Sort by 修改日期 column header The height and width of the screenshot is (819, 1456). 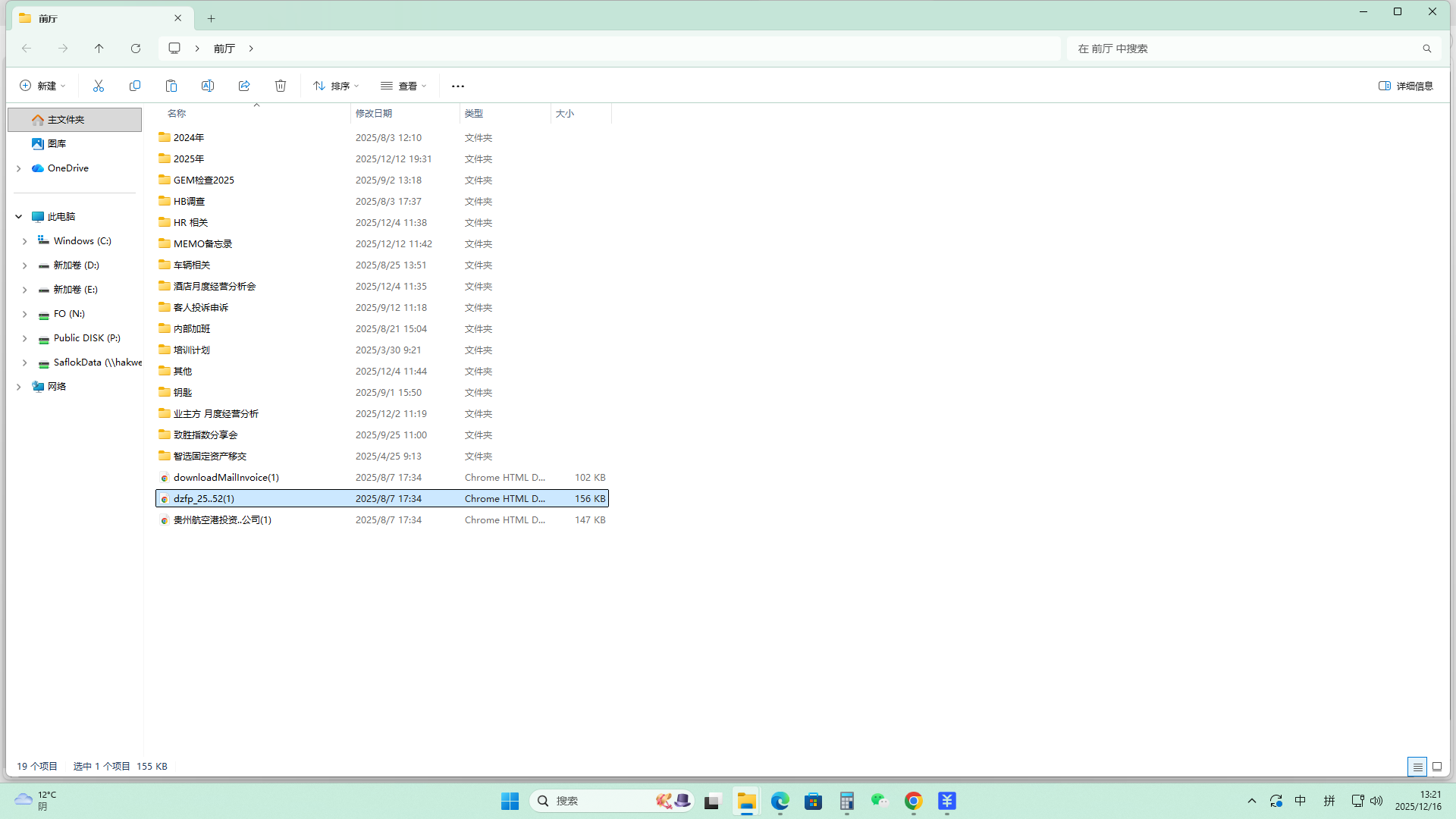click(374, 114)
